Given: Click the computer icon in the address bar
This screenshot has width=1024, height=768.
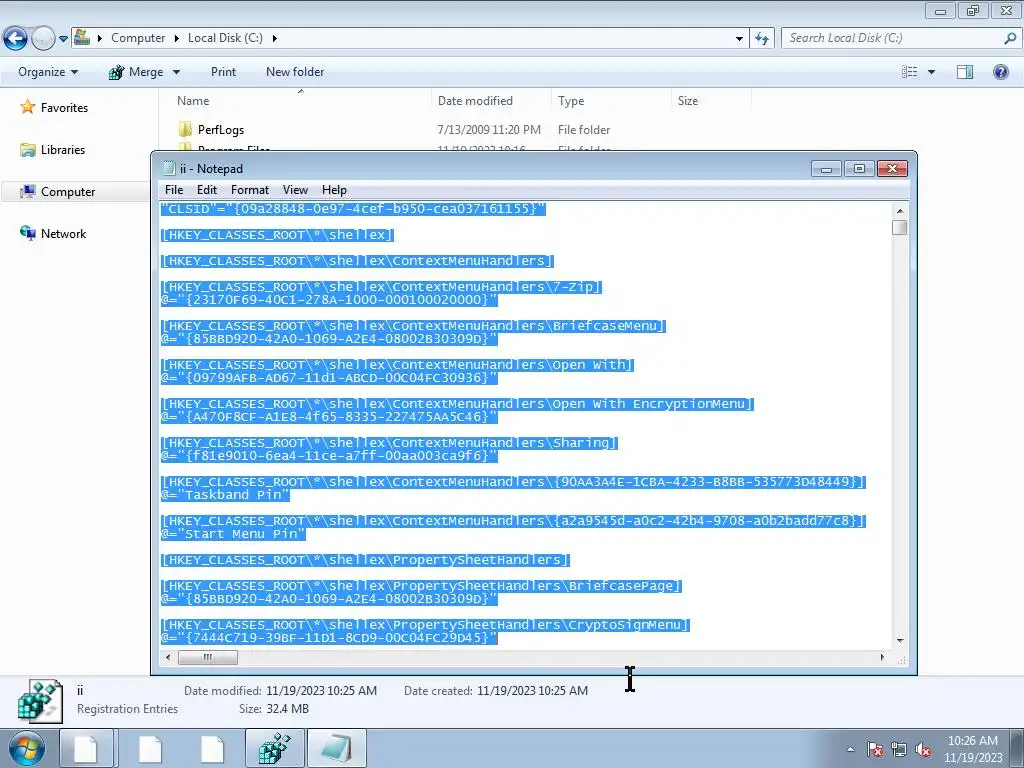Looking at the screenshot, I should tap(82, 37).
